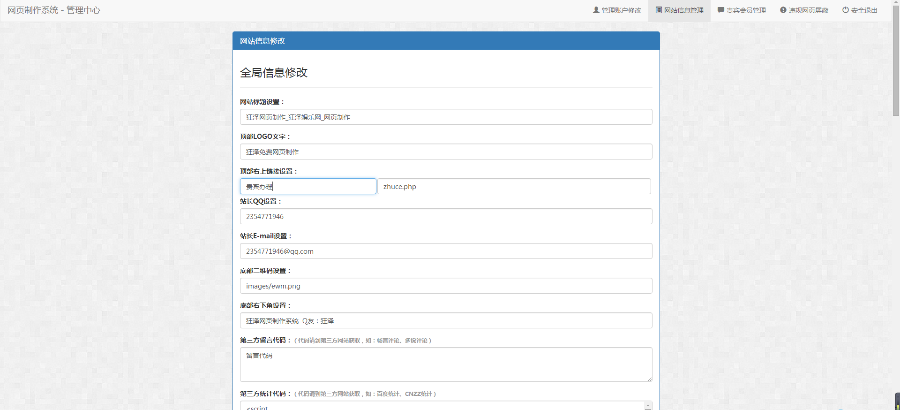Click the 顶部LOGO文字 input field
This screenshot has width=900, height=410.
[445, 152]
